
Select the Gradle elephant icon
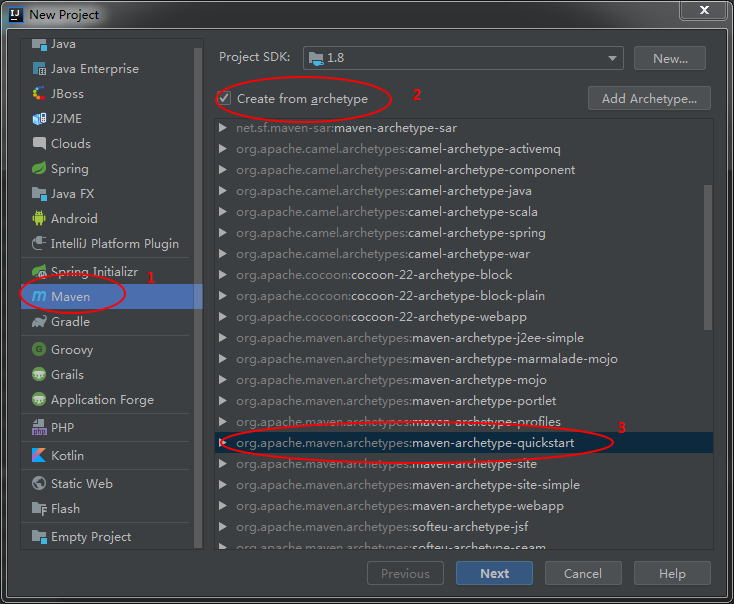tap(39, 322)
